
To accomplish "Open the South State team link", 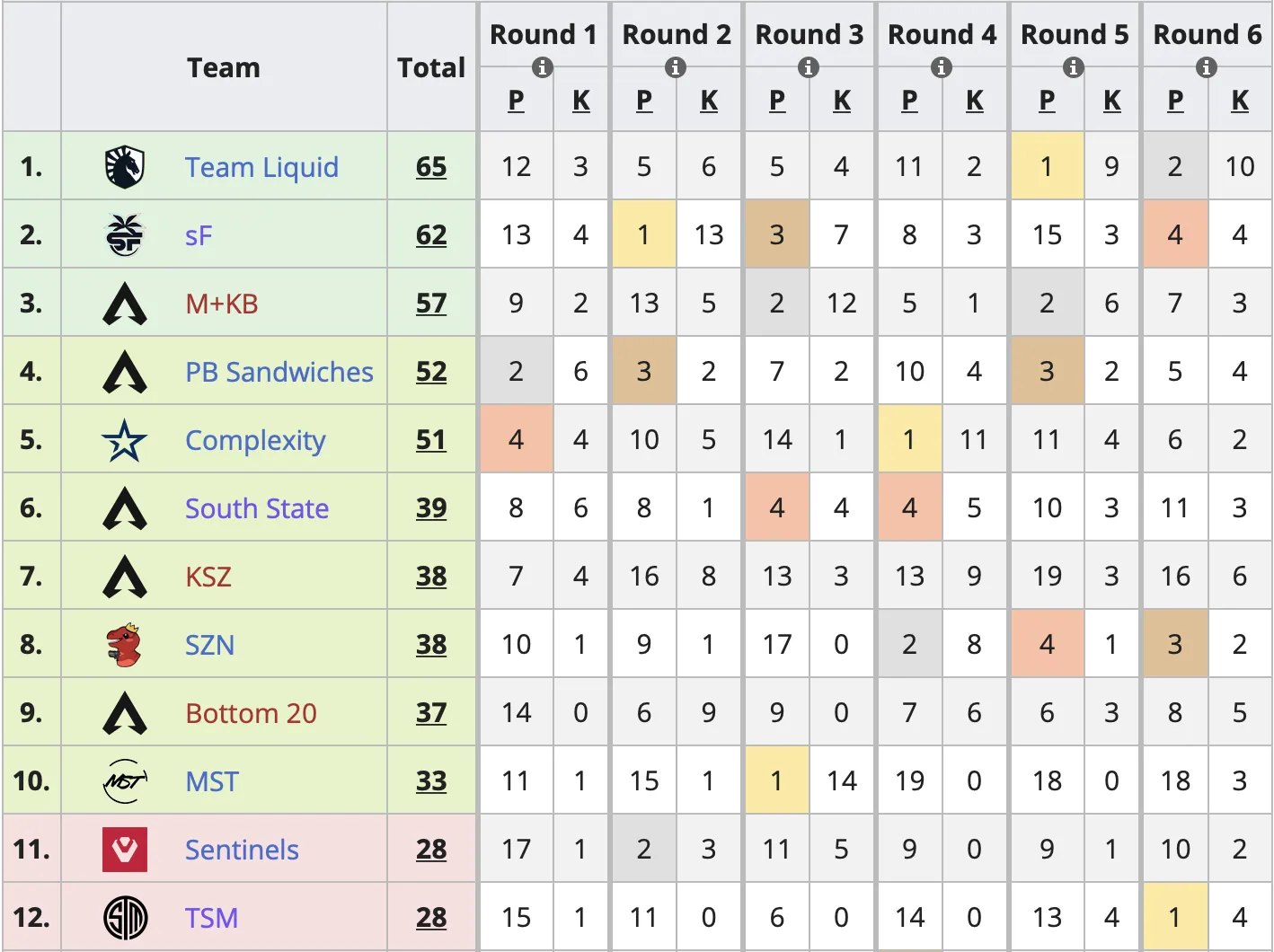I will [x=257, y=508].
